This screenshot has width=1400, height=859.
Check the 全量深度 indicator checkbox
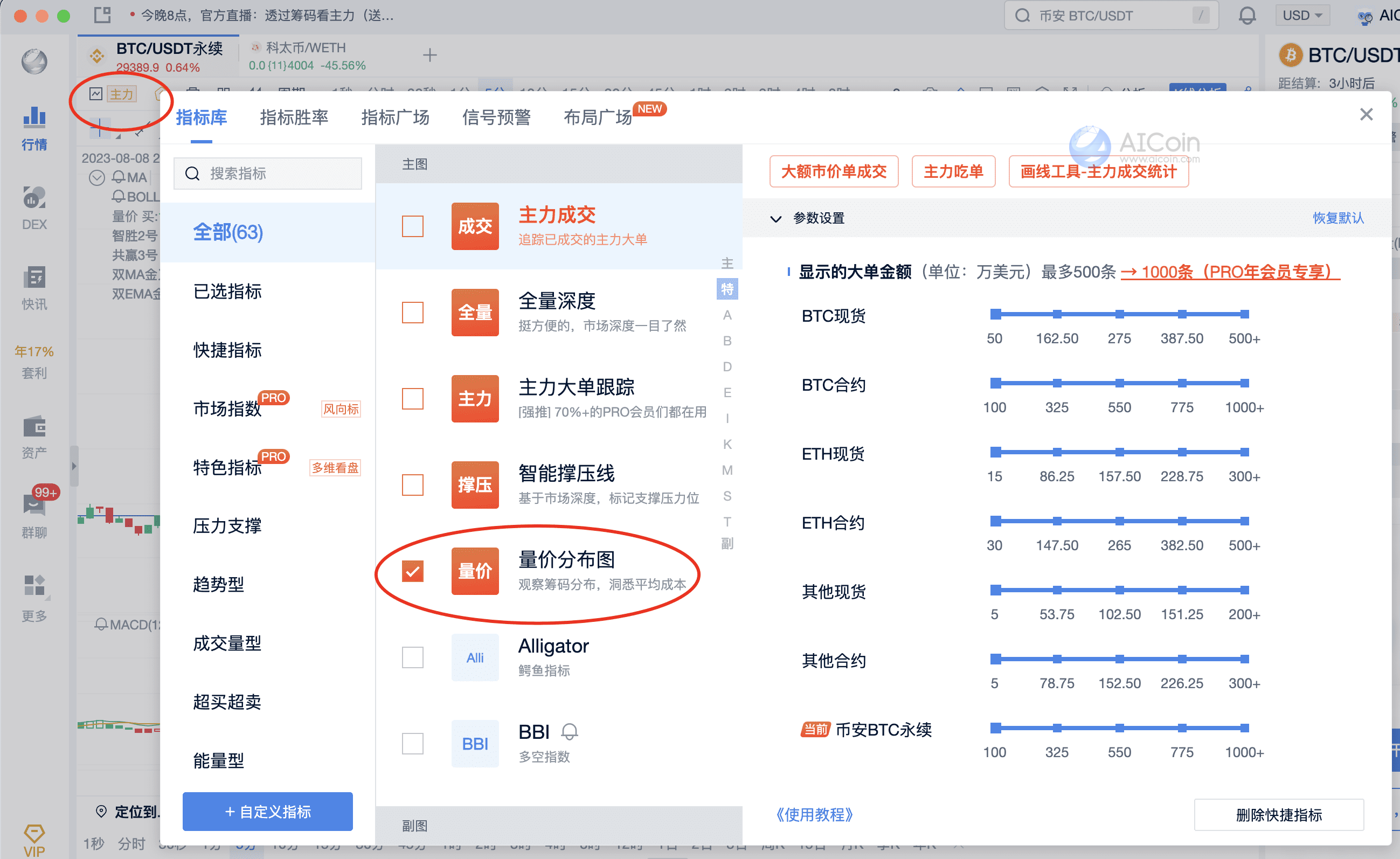[412, 313]
